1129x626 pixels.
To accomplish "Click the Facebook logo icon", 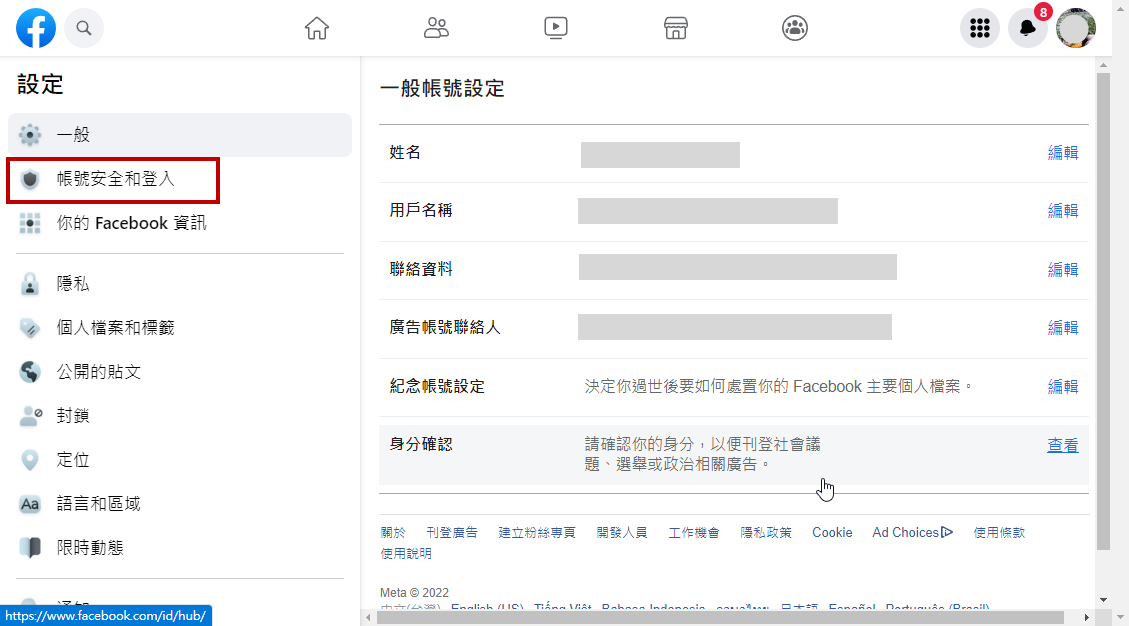I will (x=36, y=28).
